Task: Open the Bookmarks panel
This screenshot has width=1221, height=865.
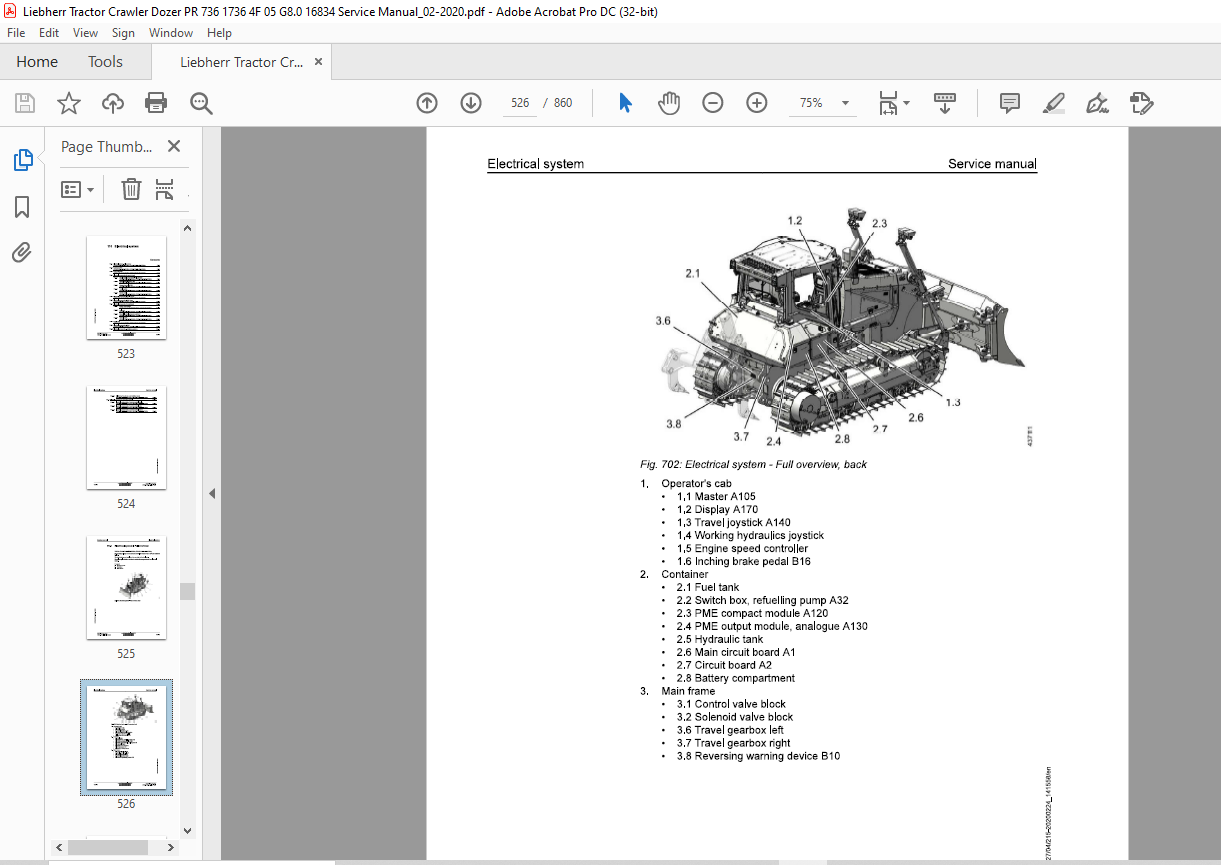Action: pyautogui.click(x=22, y=207)
